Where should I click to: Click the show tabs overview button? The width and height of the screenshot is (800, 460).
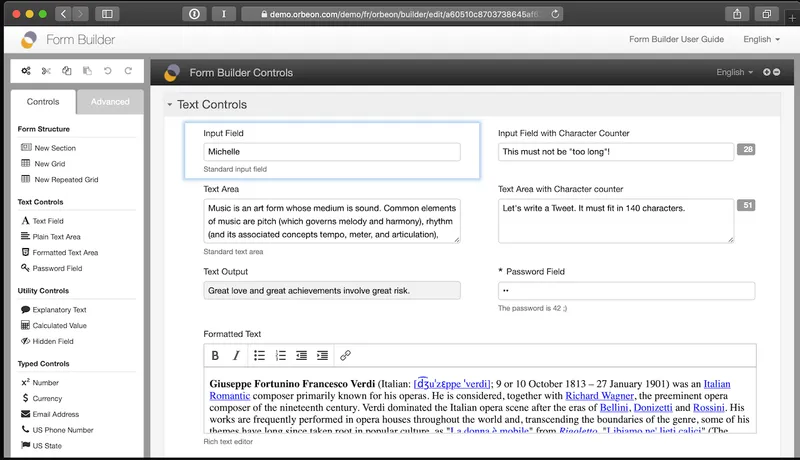766,14
